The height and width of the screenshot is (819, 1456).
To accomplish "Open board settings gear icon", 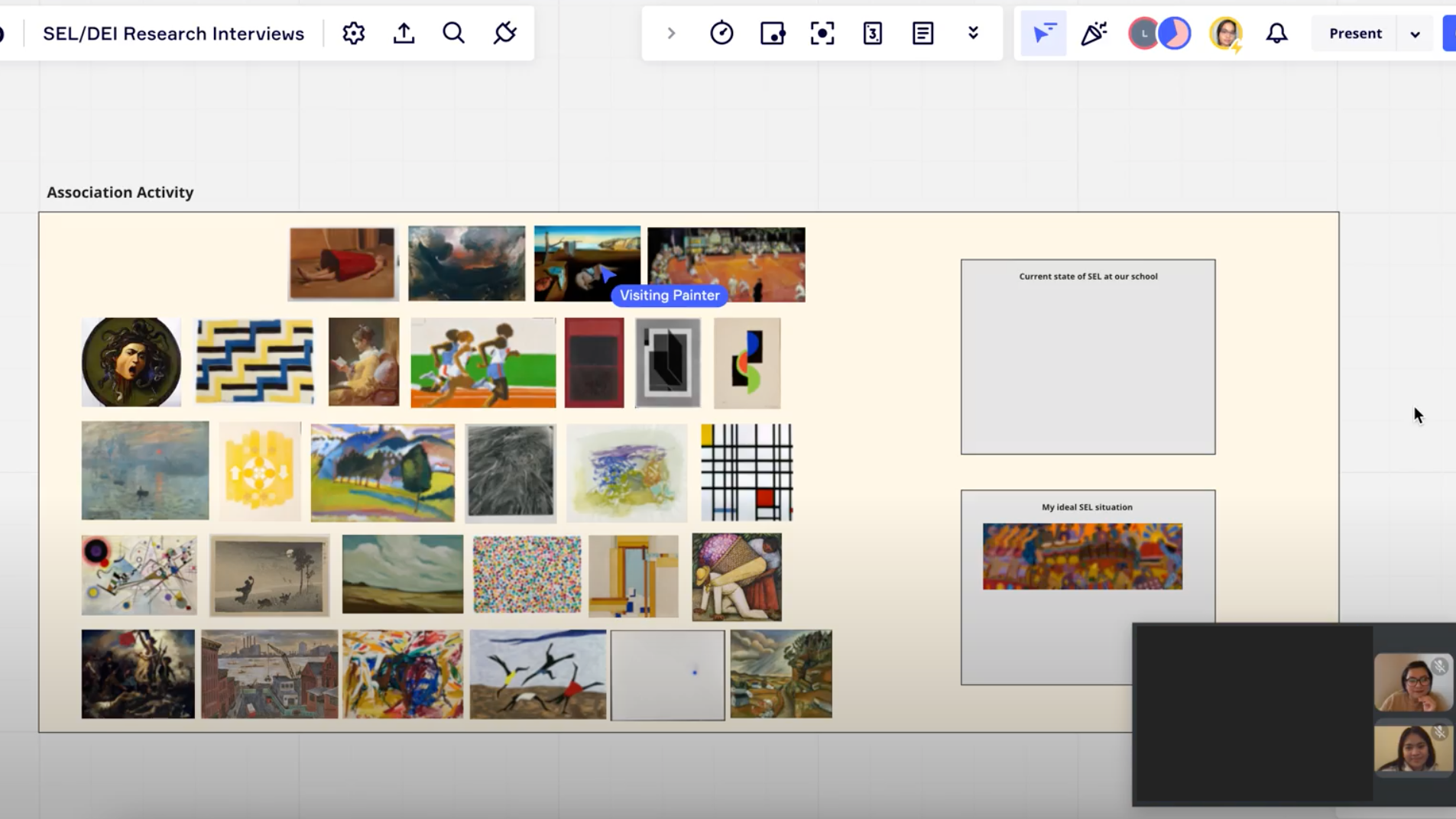I will click(353, 34).
